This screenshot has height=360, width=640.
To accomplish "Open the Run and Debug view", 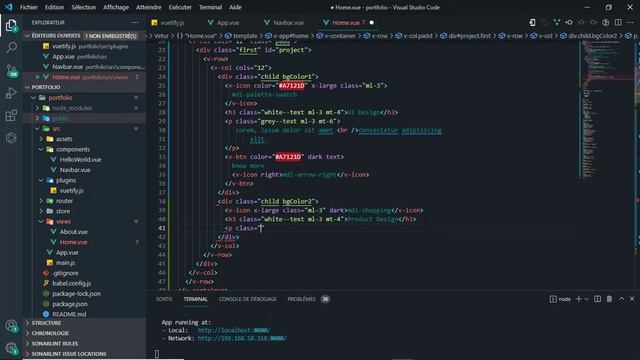I will (x=11, y=93).
